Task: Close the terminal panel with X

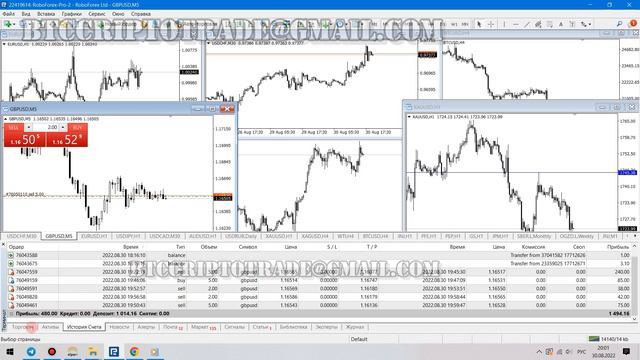Action: coord(3,245)
